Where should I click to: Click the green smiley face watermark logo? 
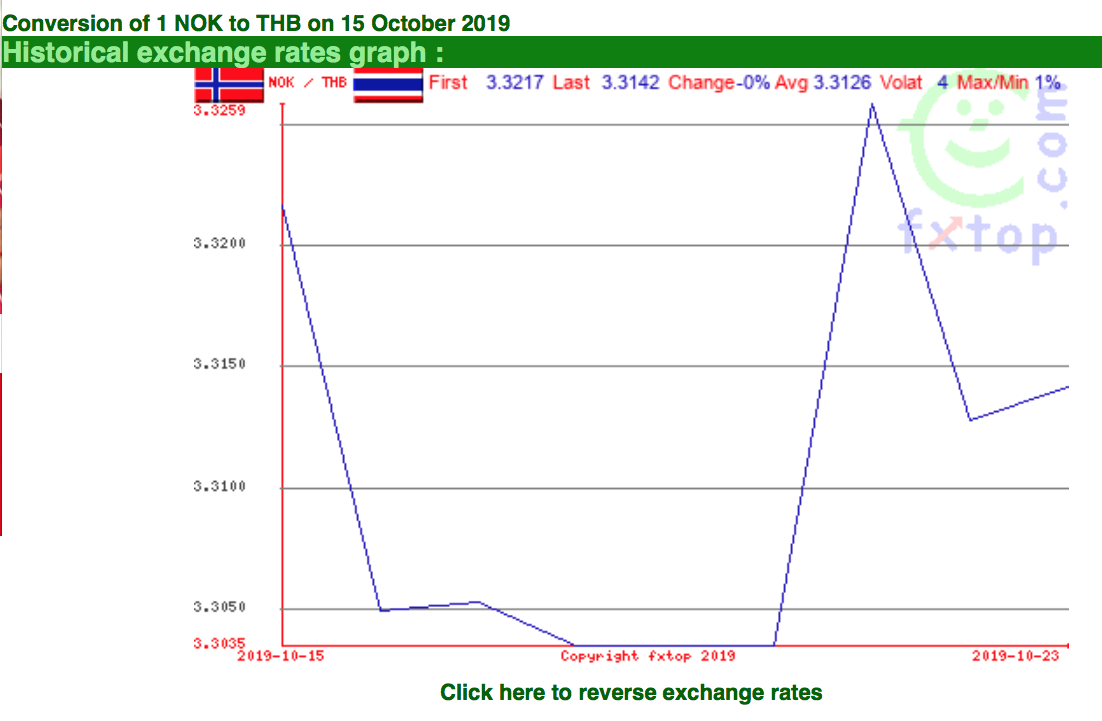(x=959, y=135)
